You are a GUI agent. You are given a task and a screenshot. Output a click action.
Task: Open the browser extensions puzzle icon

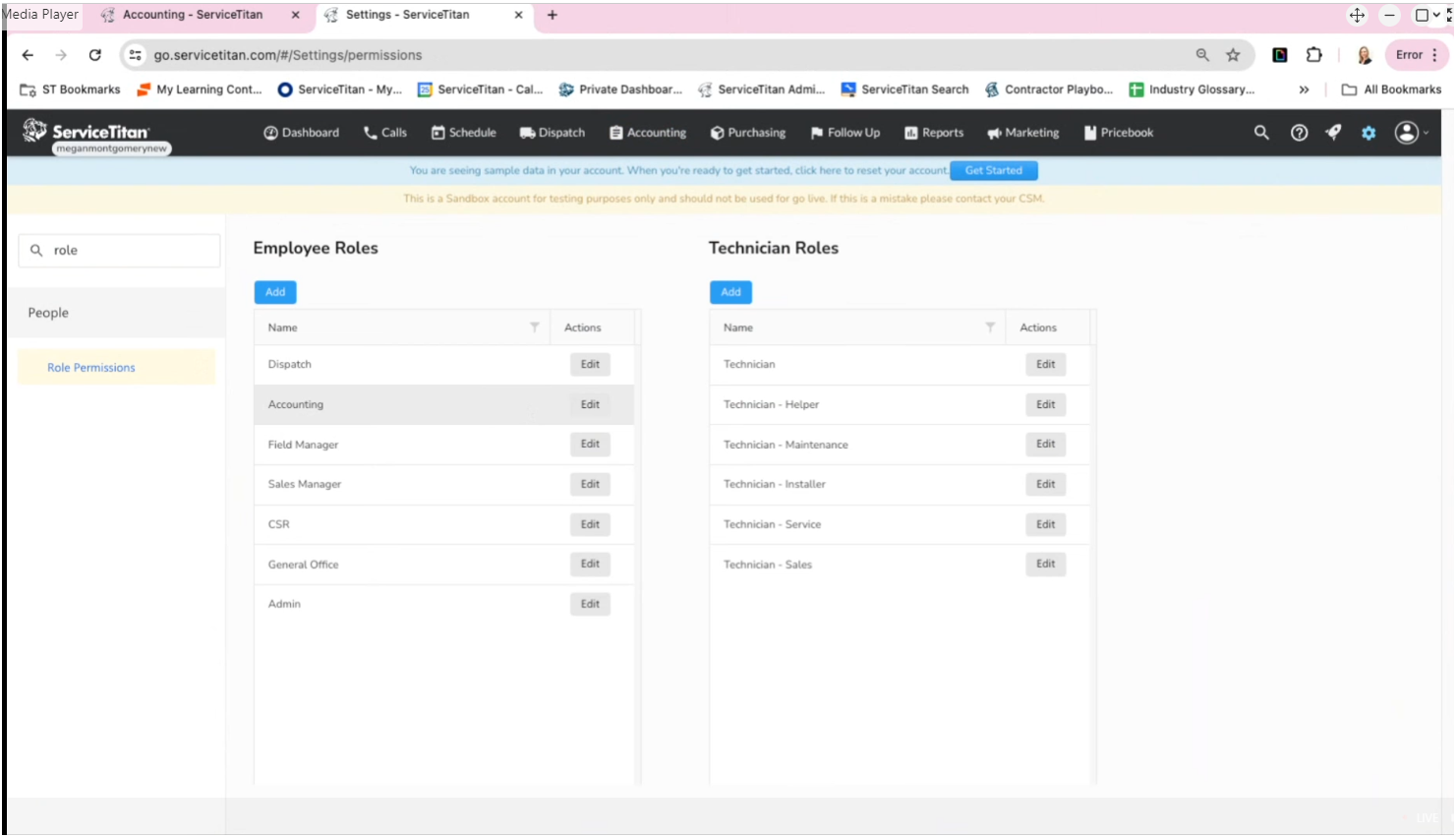point(1313,55)
